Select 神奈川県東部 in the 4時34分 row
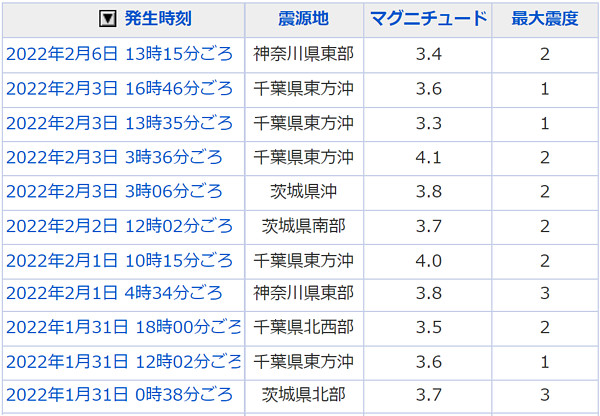 click(303, 293)
